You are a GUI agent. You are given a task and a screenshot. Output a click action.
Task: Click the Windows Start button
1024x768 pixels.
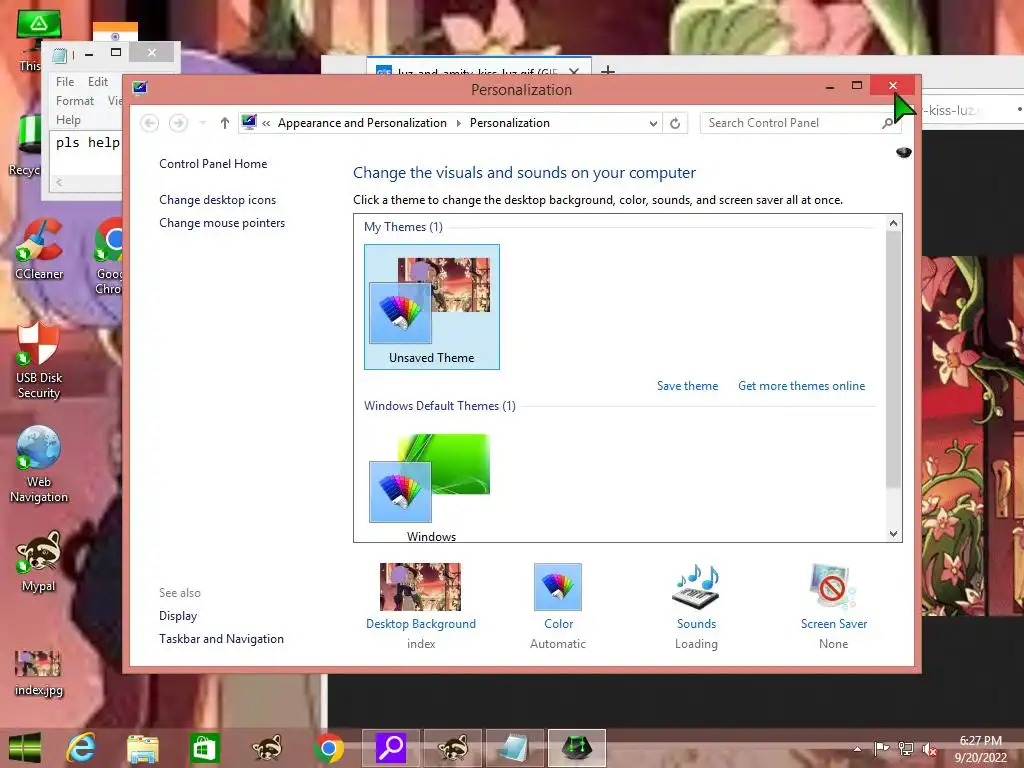pos(25,748)
